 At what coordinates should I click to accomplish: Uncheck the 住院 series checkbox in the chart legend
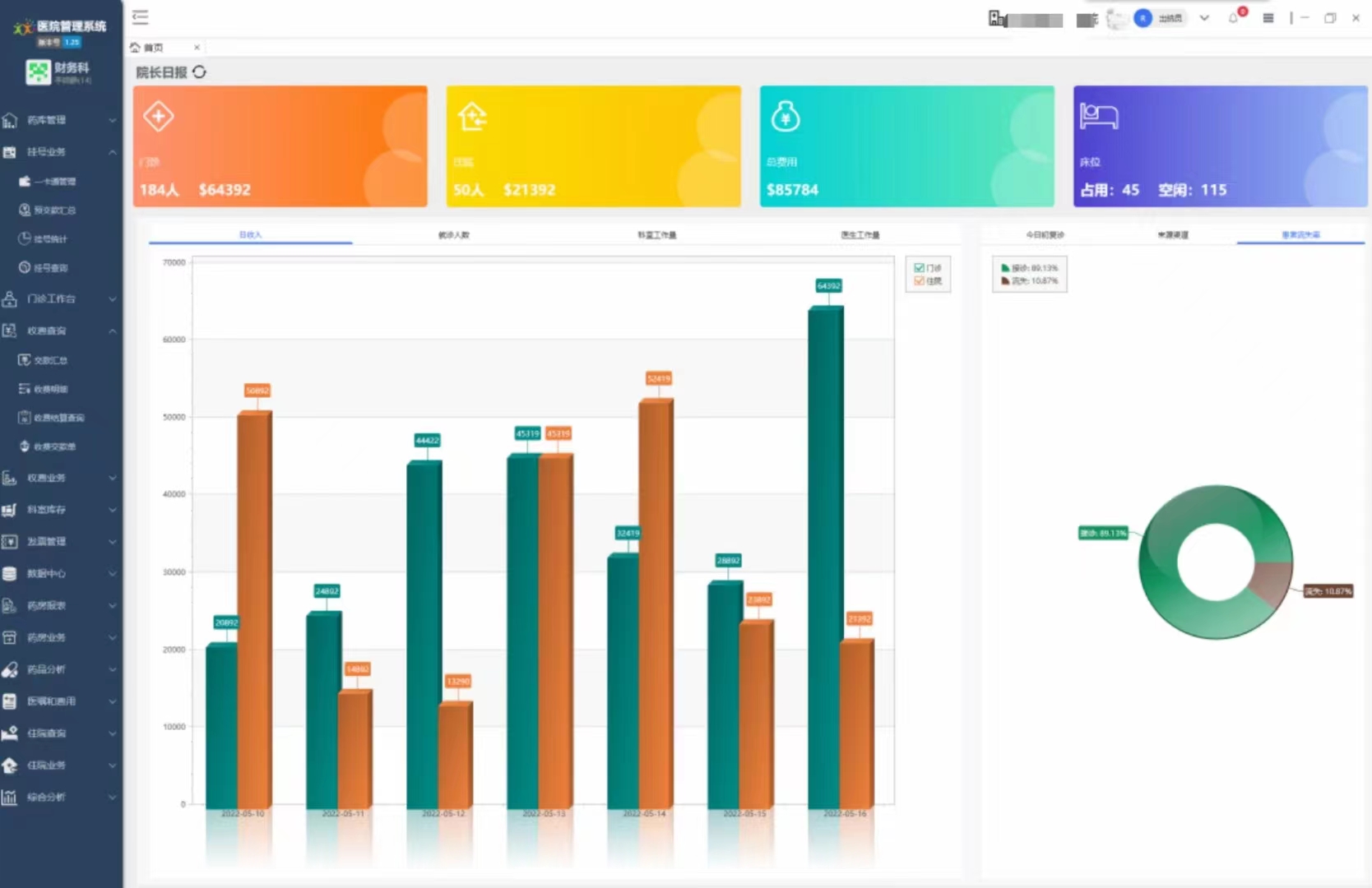click(x=919, y=281)
